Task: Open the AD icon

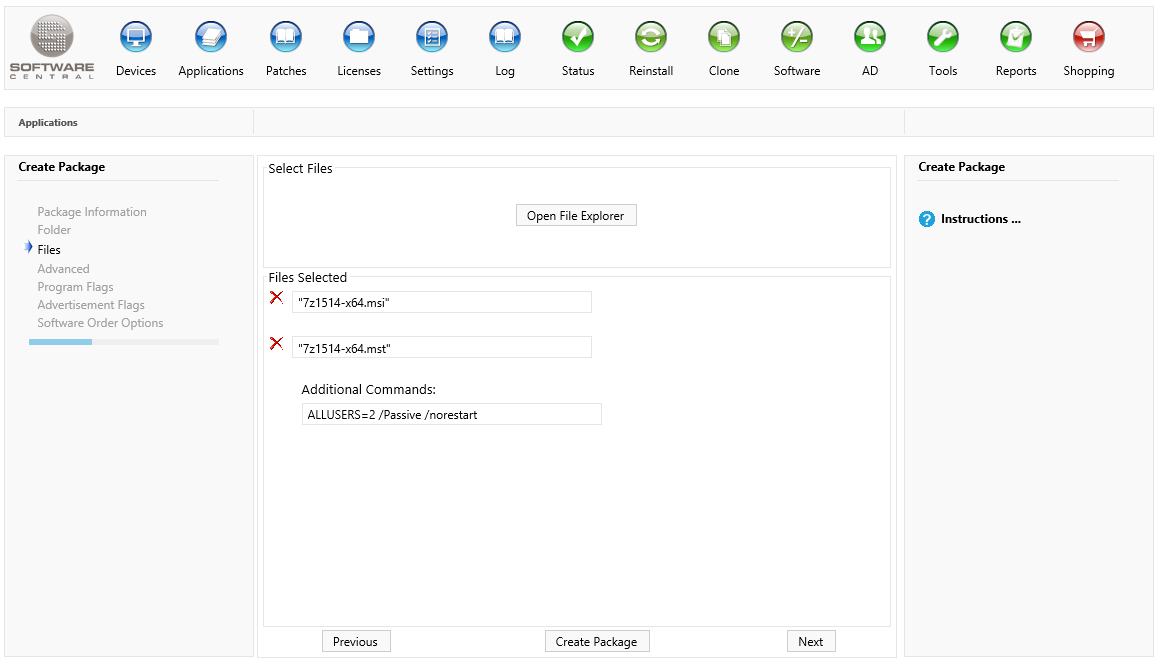Action: (870, 38)
